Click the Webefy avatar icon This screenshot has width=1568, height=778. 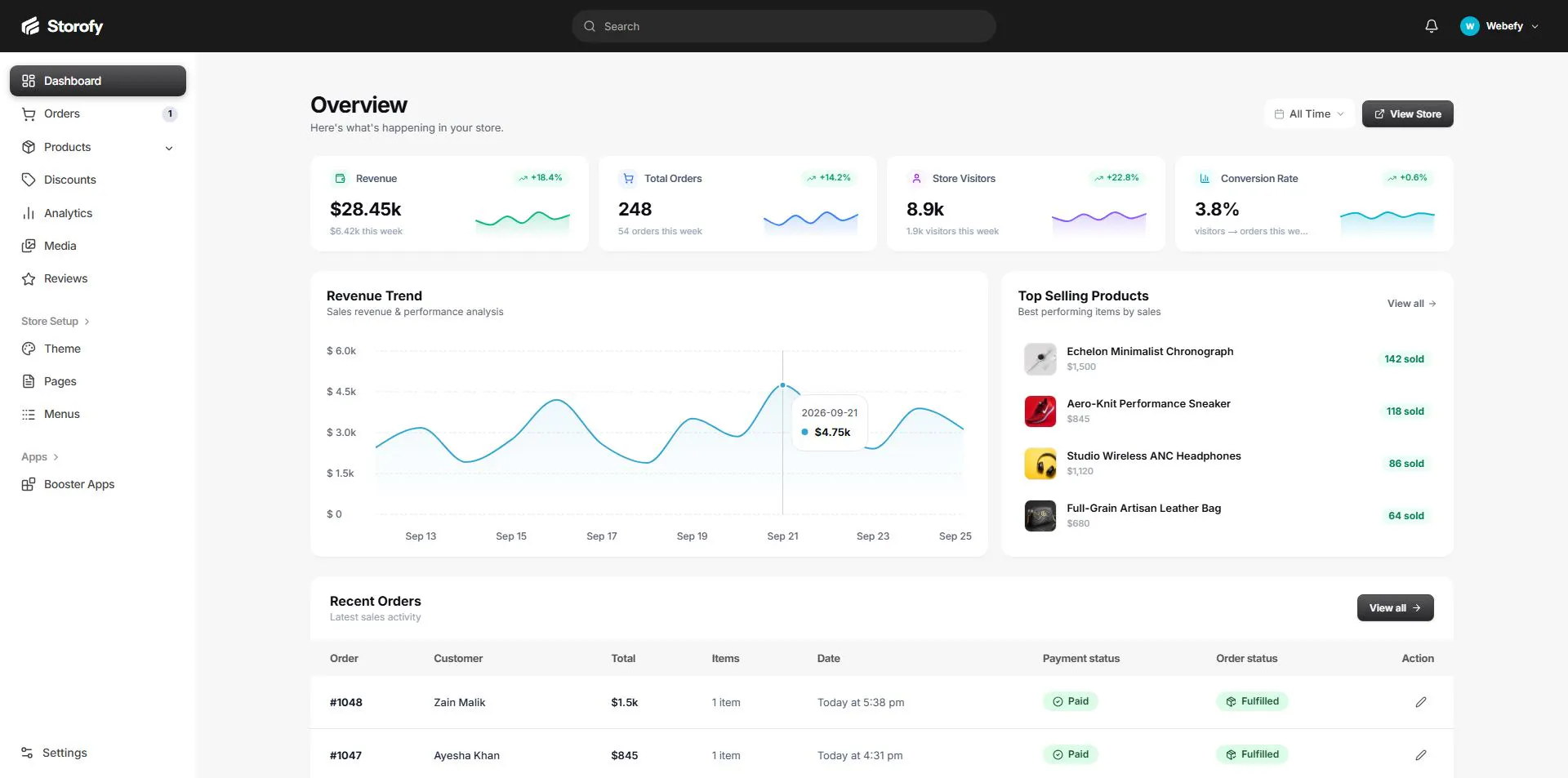pos(1469,26)
